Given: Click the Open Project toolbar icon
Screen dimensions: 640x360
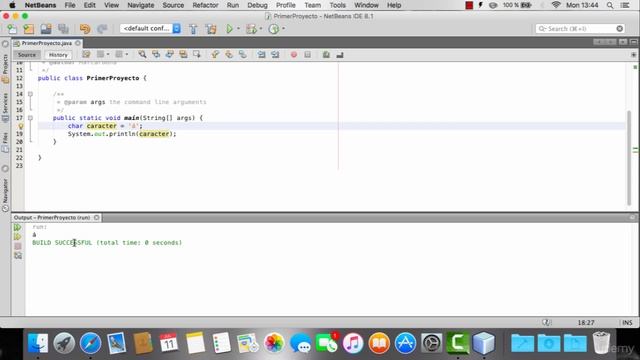Looking at the screenshot, I should pyautogui.click(x=46, y=29).
